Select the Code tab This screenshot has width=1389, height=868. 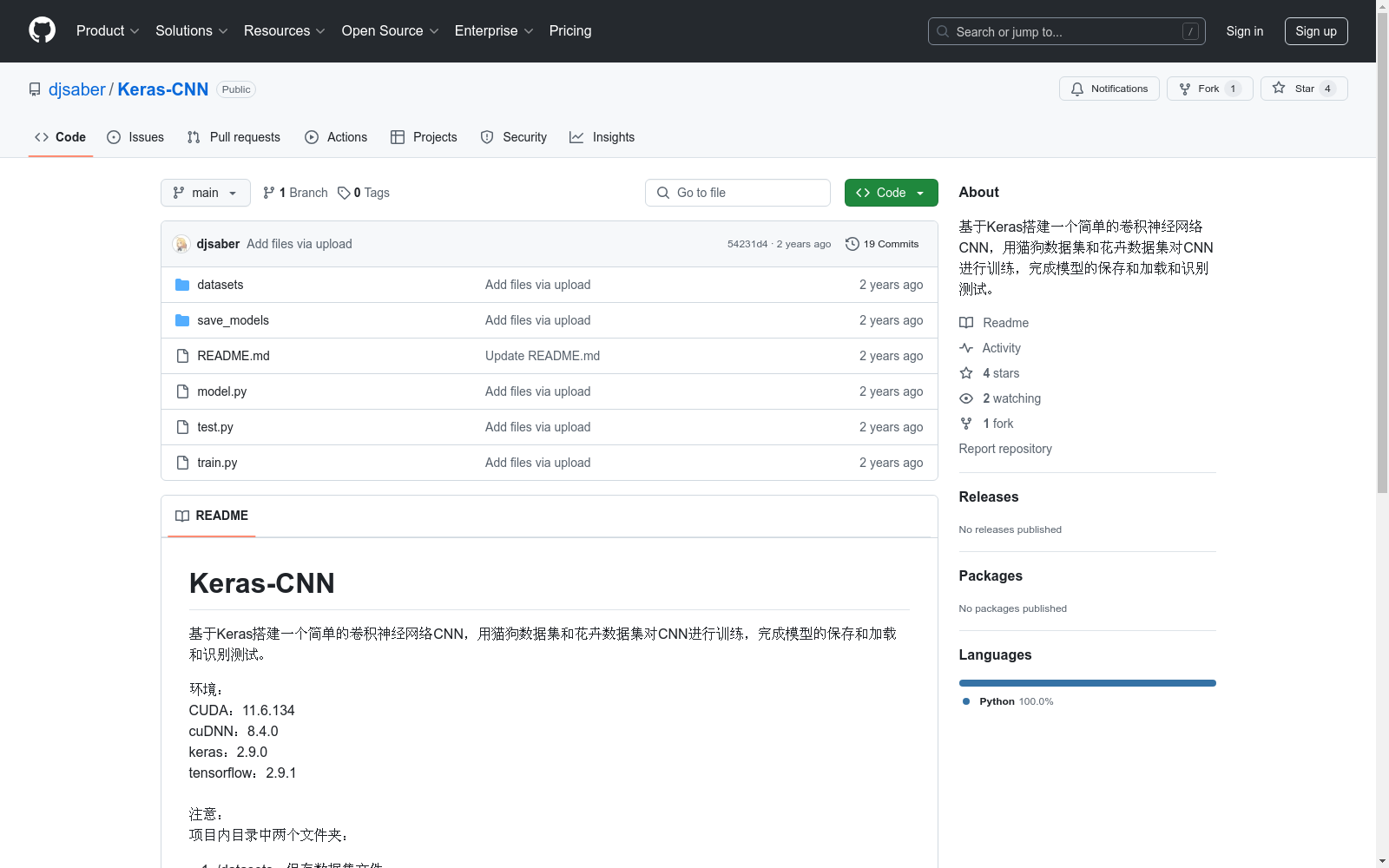[61, 137]
